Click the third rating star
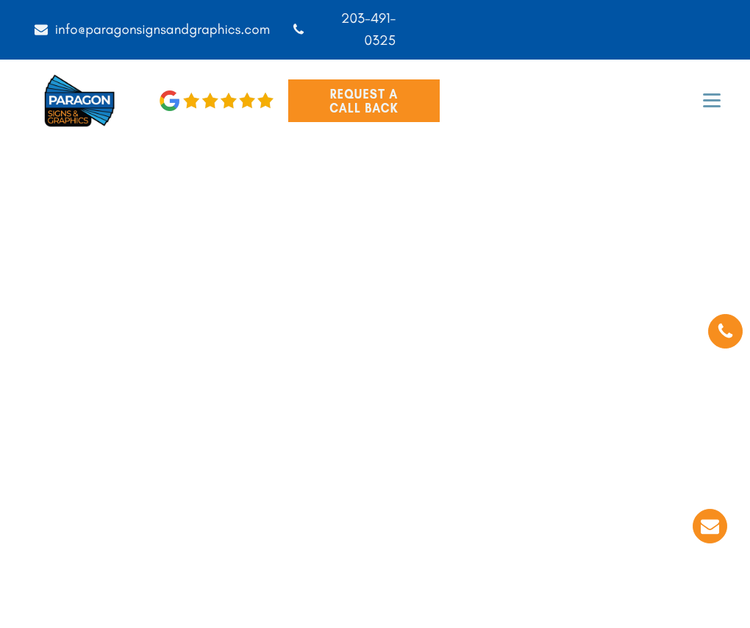Image resolution: width=750 pixels, height=628 pixels. pyautogui.click(x=228, y=101)
